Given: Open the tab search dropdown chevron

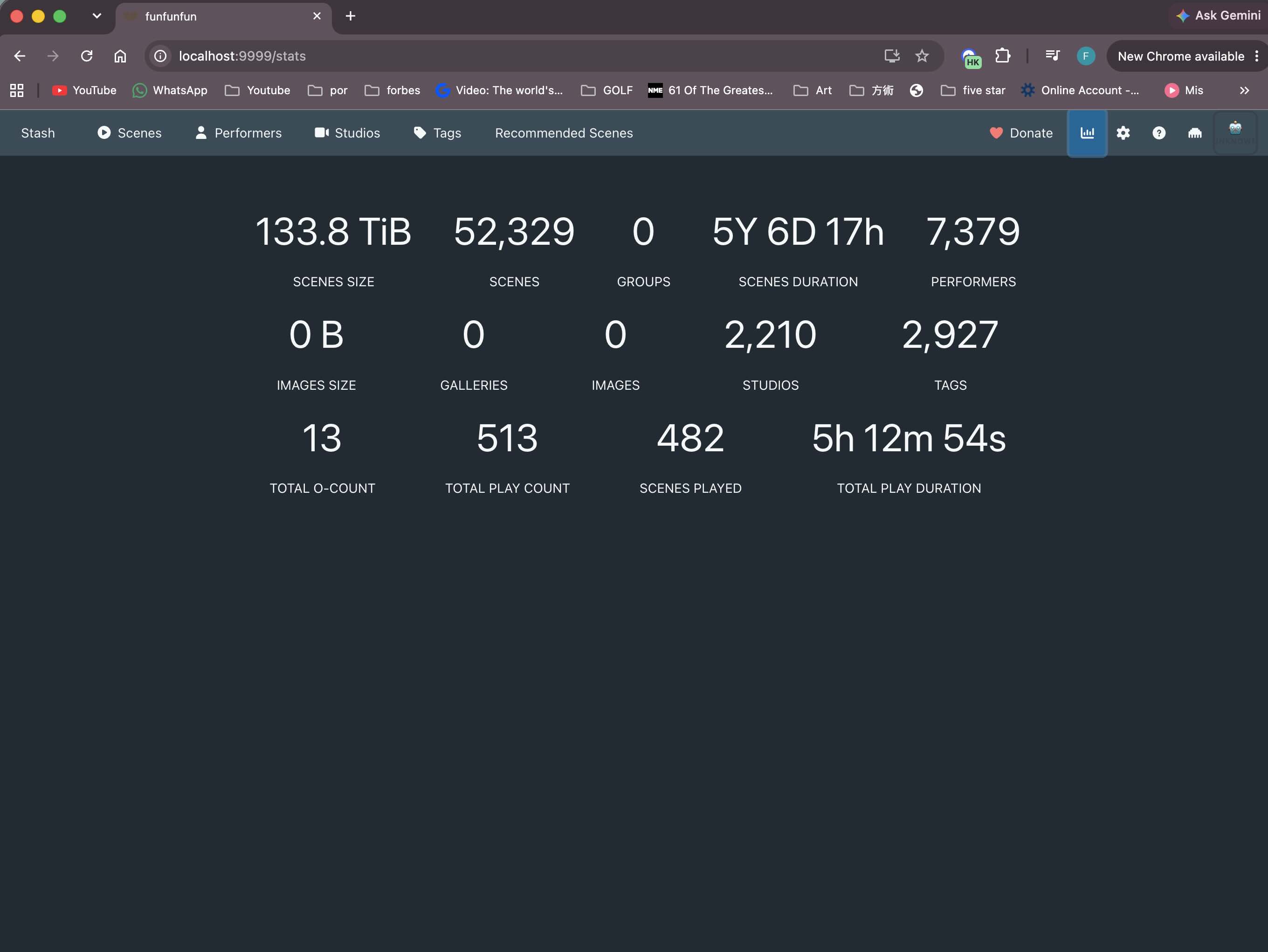Looking at the screenshot, I should (x=97, y=16).
